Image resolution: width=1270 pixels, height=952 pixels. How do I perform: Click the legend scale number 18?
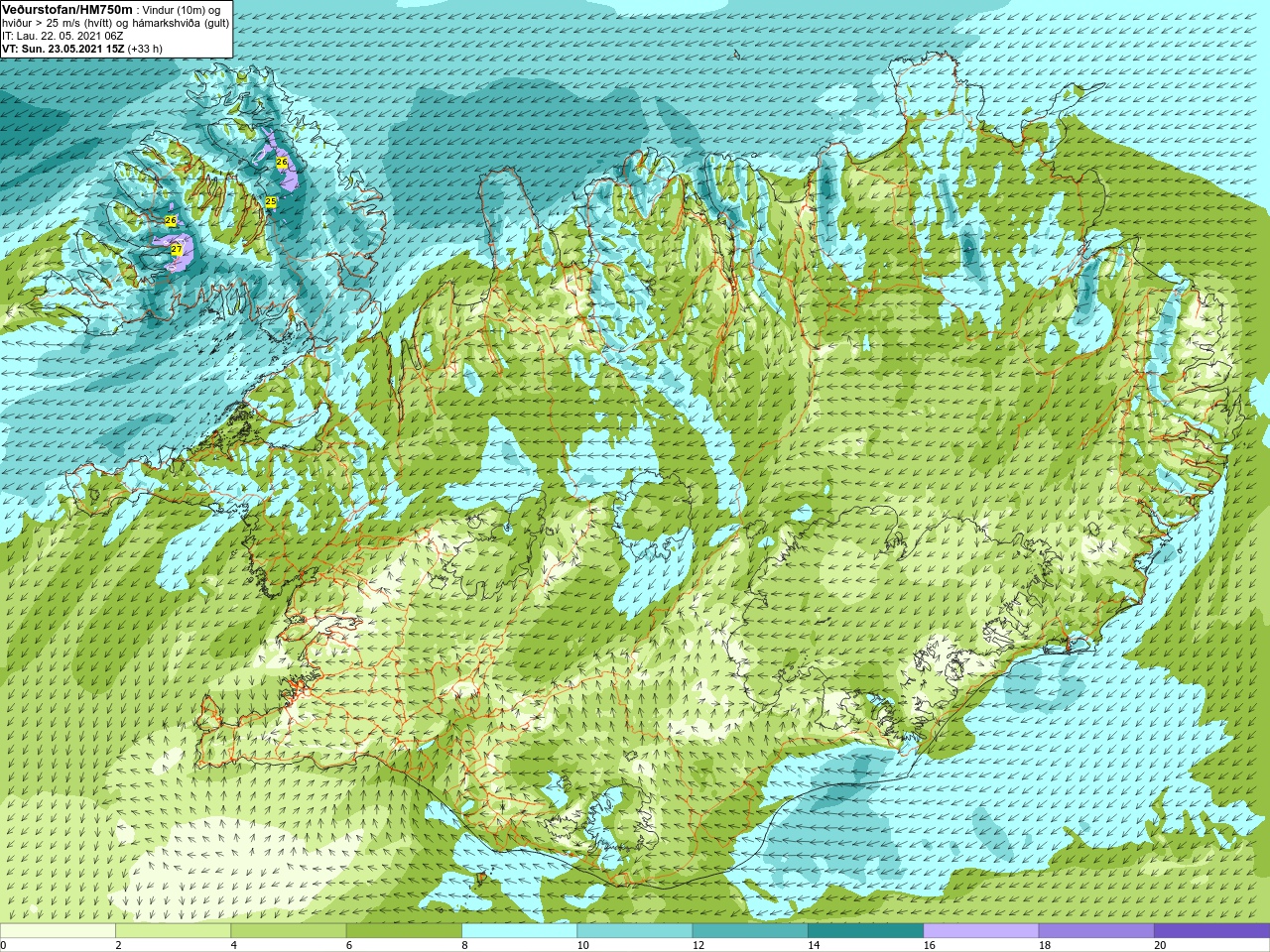(1045, 945)
